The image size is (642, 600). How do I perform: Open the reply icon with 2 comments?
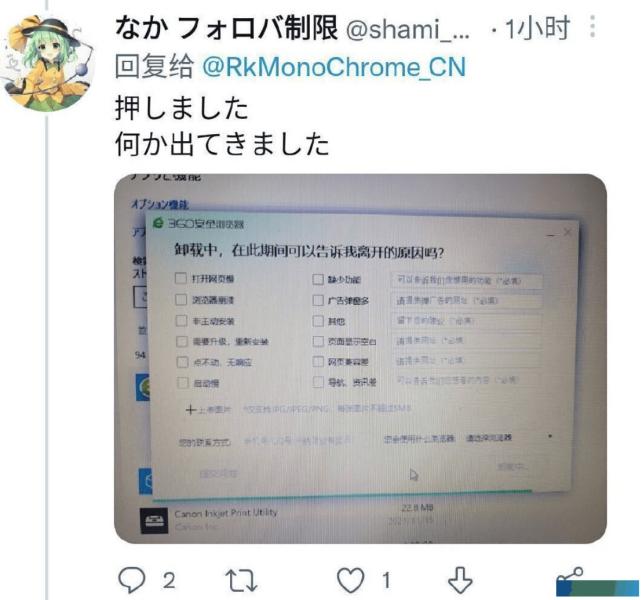pos(132,580)
